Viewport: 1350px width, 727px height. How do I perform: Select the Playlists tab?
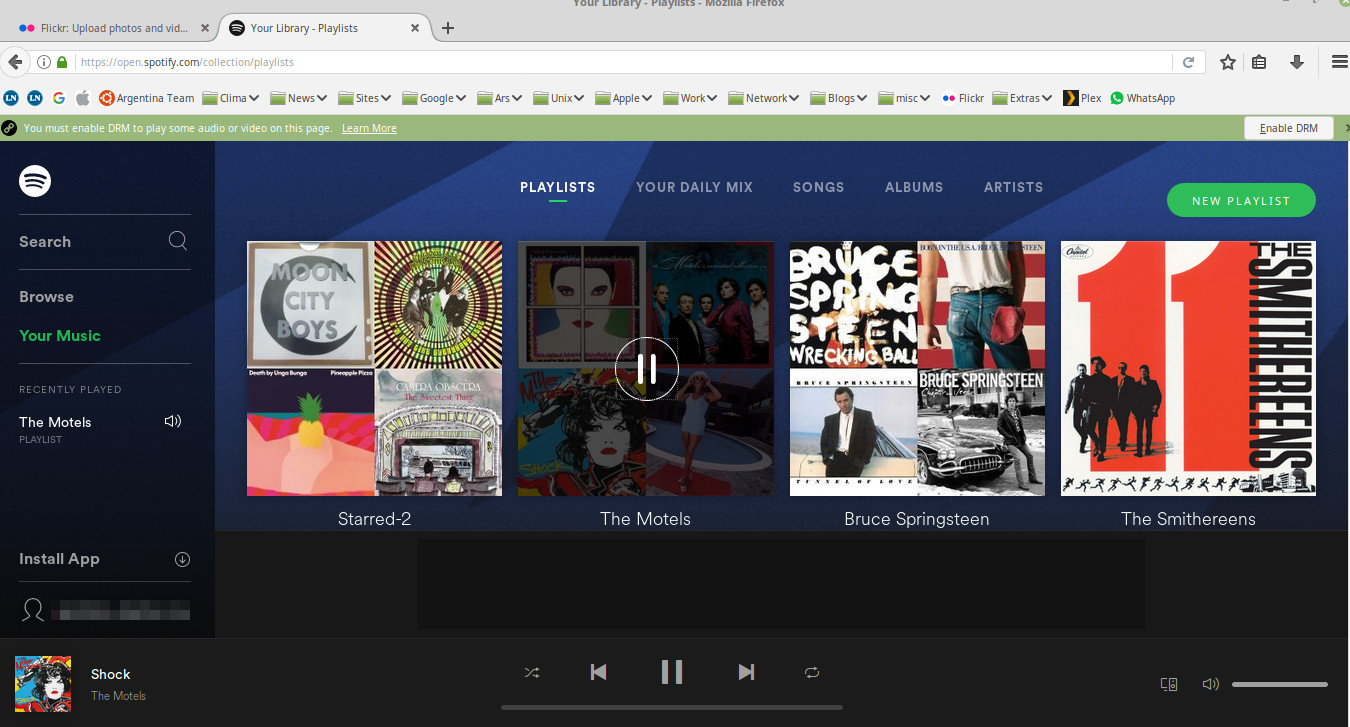[557, 187]
